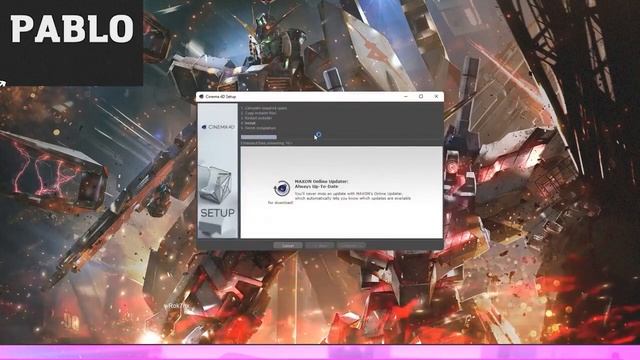Click the MAXON Online Updater icon

(x=282, y=189)
